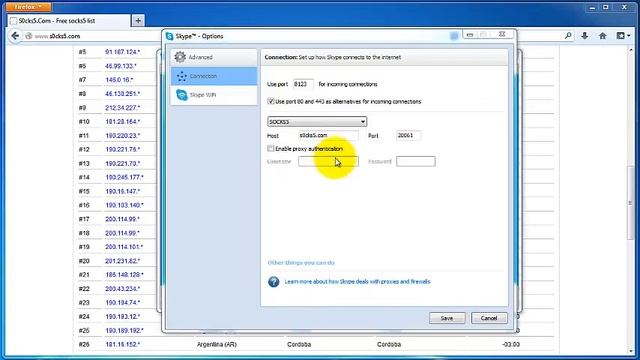The width and height of the screenshot is (640, 360).
Task: Open the Skype WiFi section
Action: pos(214,95)
